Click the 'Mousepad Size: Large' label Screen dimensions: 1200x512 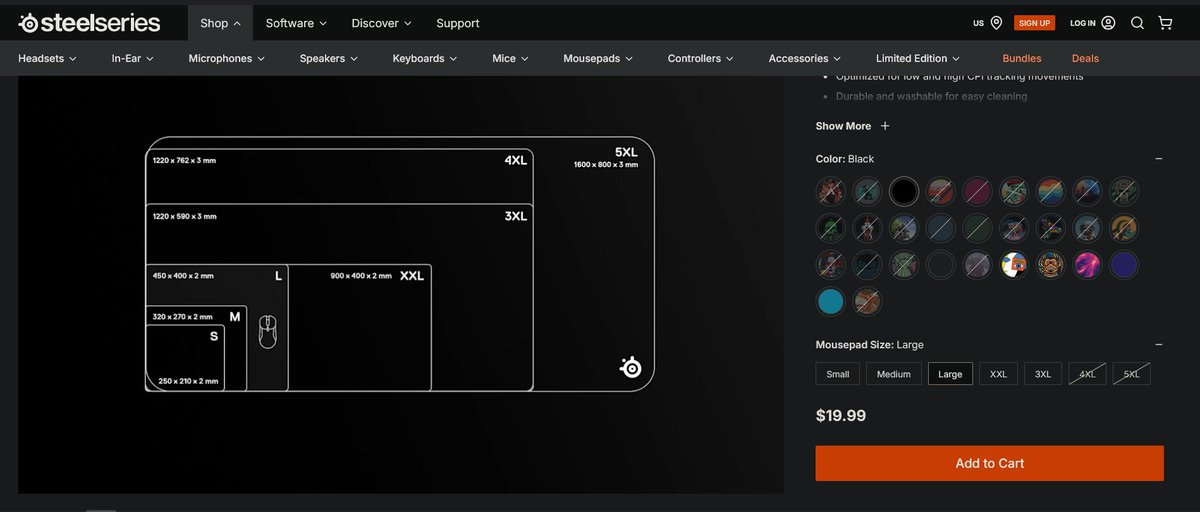[870, 345]
